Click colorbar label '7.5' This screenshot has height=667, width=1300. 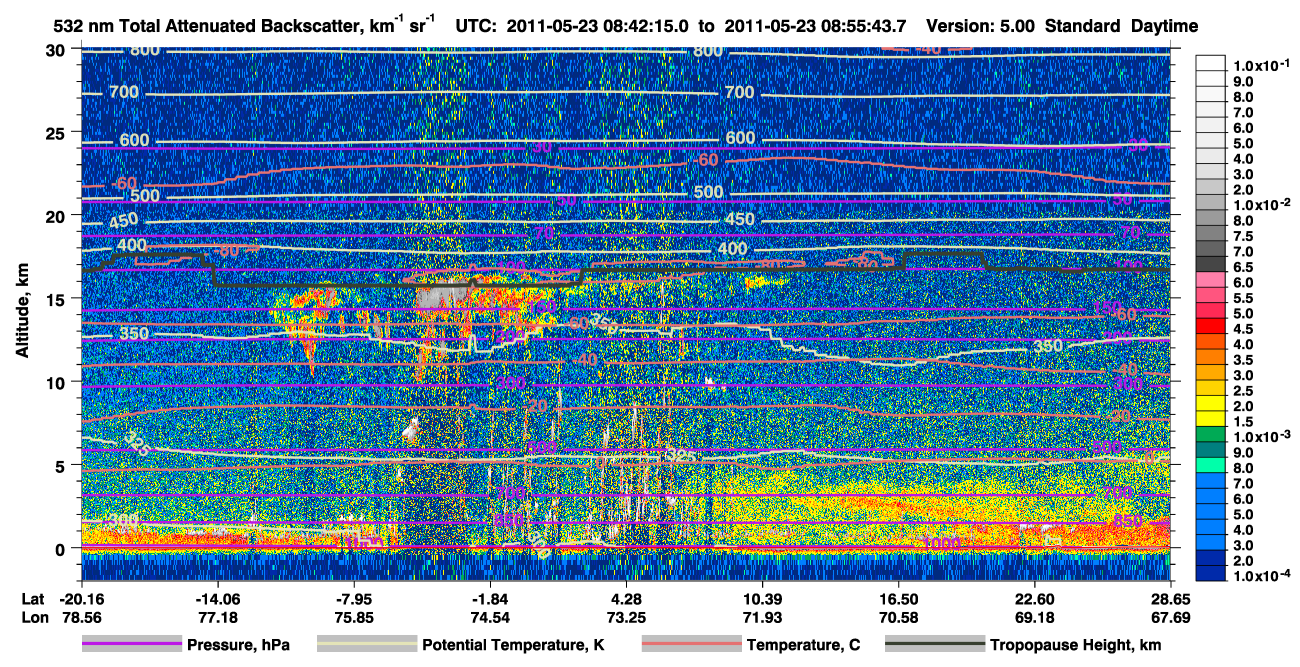(x=1243, y=236)
